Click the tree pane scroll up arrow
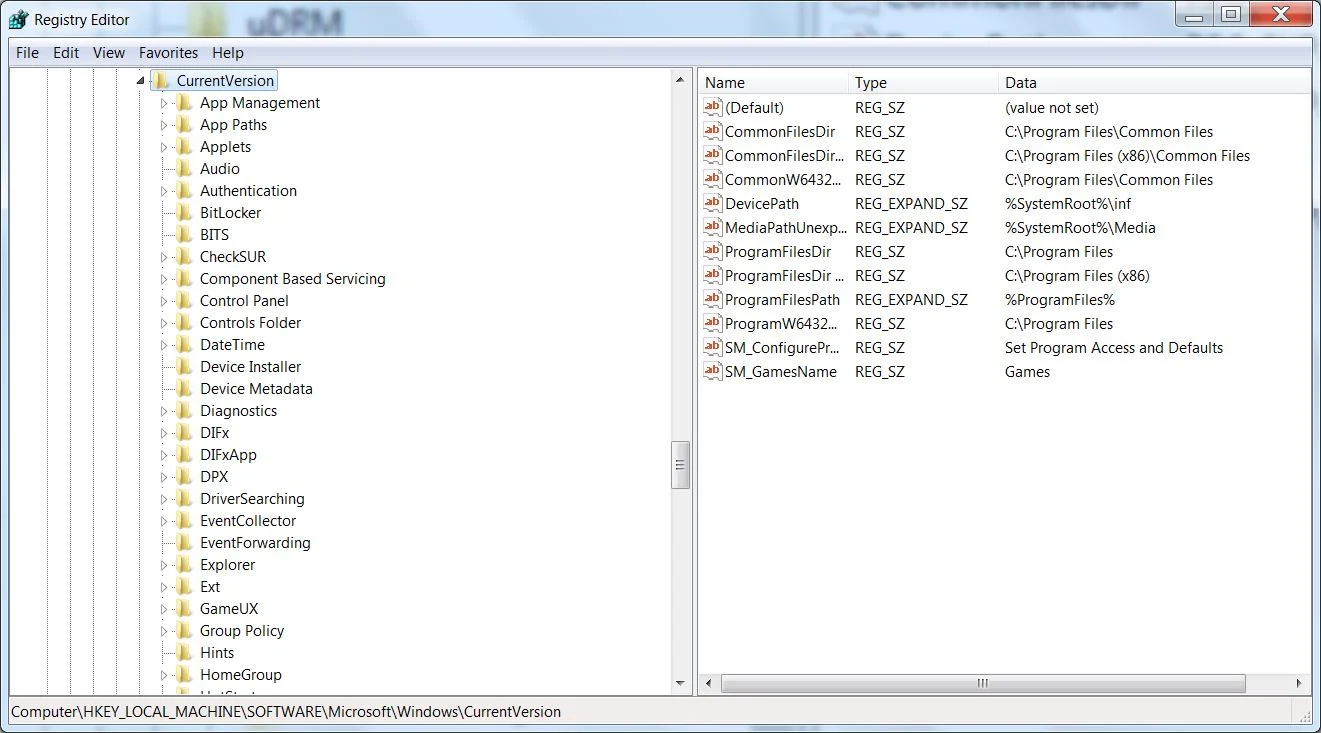This screenshot has height=733, width=1321. (681, 80)
